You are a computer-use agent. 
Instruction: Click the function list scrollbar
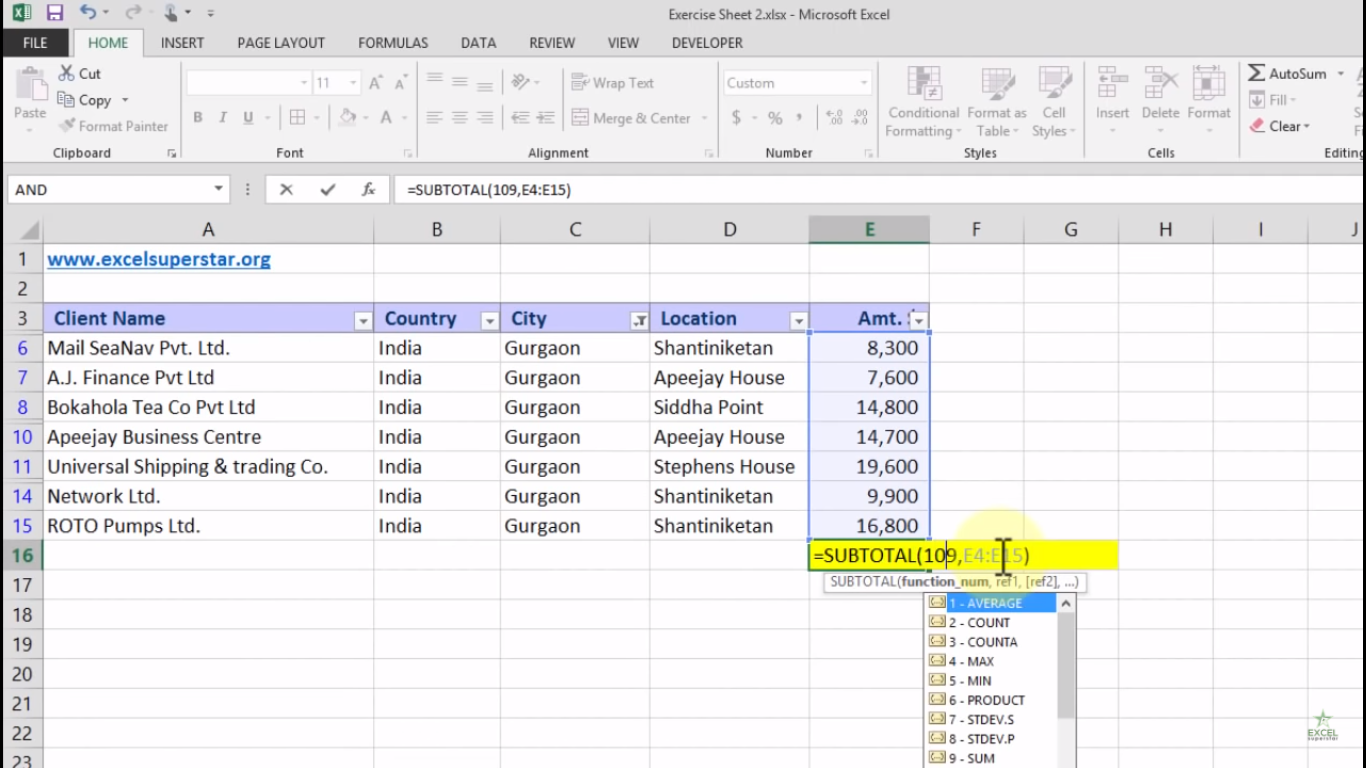tap(1066, 664)
